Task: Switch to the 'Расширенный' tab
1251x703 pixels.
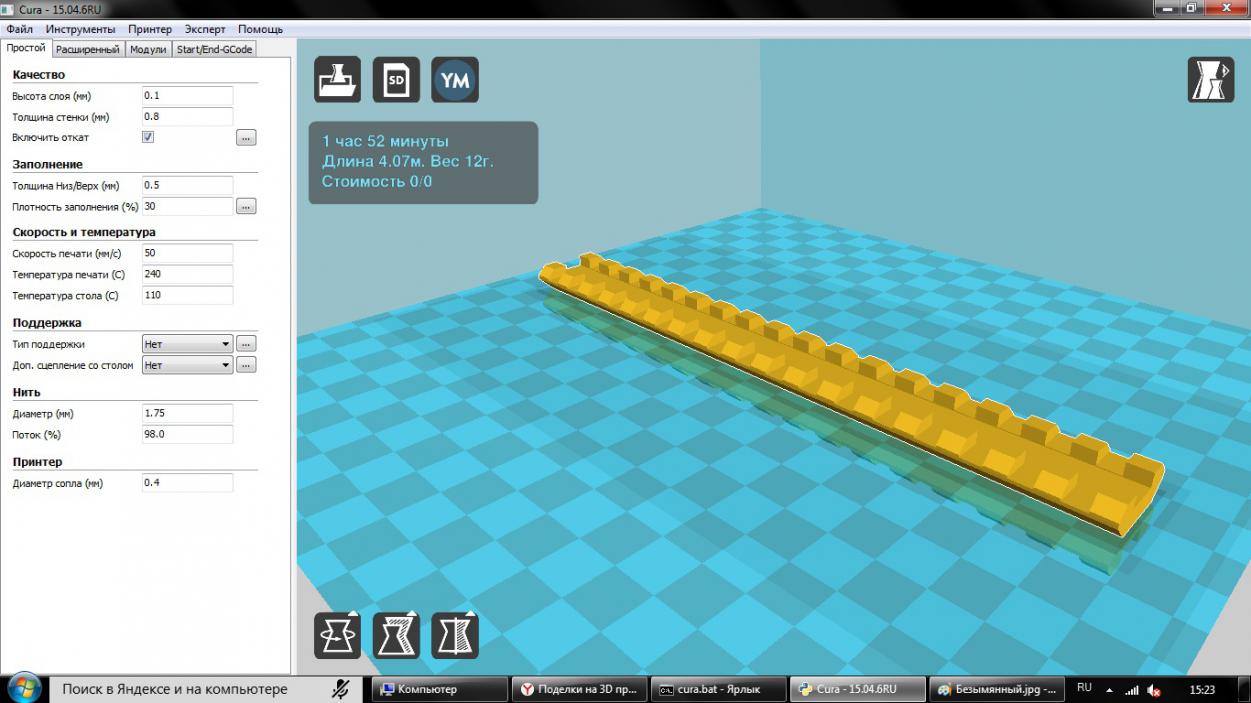Action: 87,49
